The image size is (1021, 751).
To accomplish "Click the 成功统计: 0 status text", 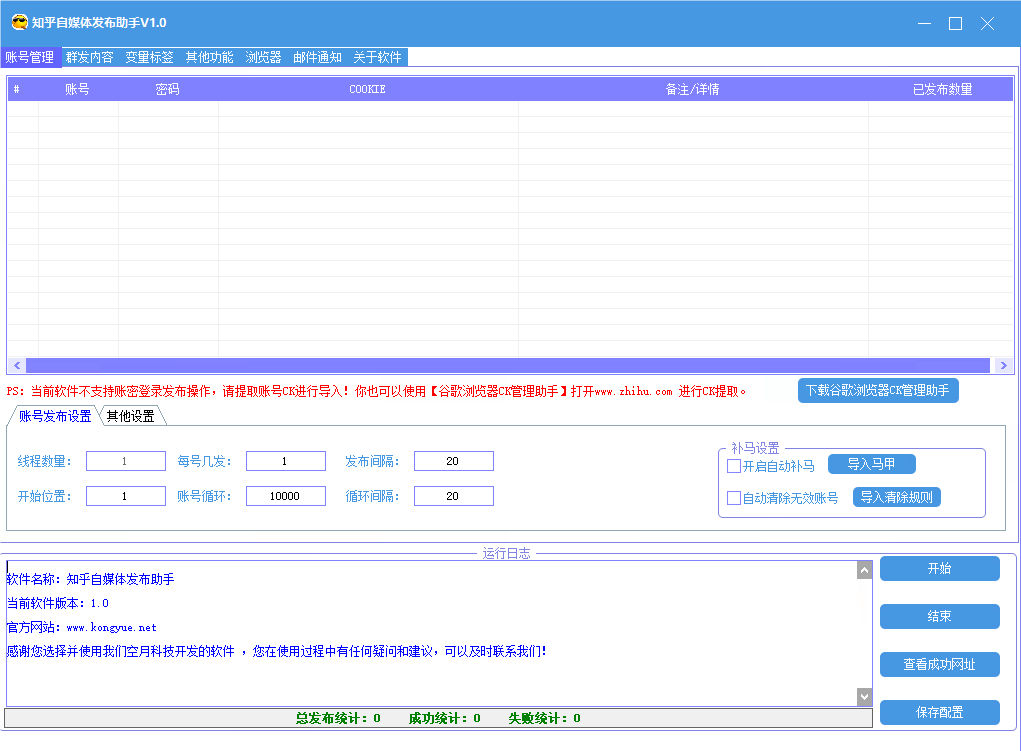I will [445, 718].
